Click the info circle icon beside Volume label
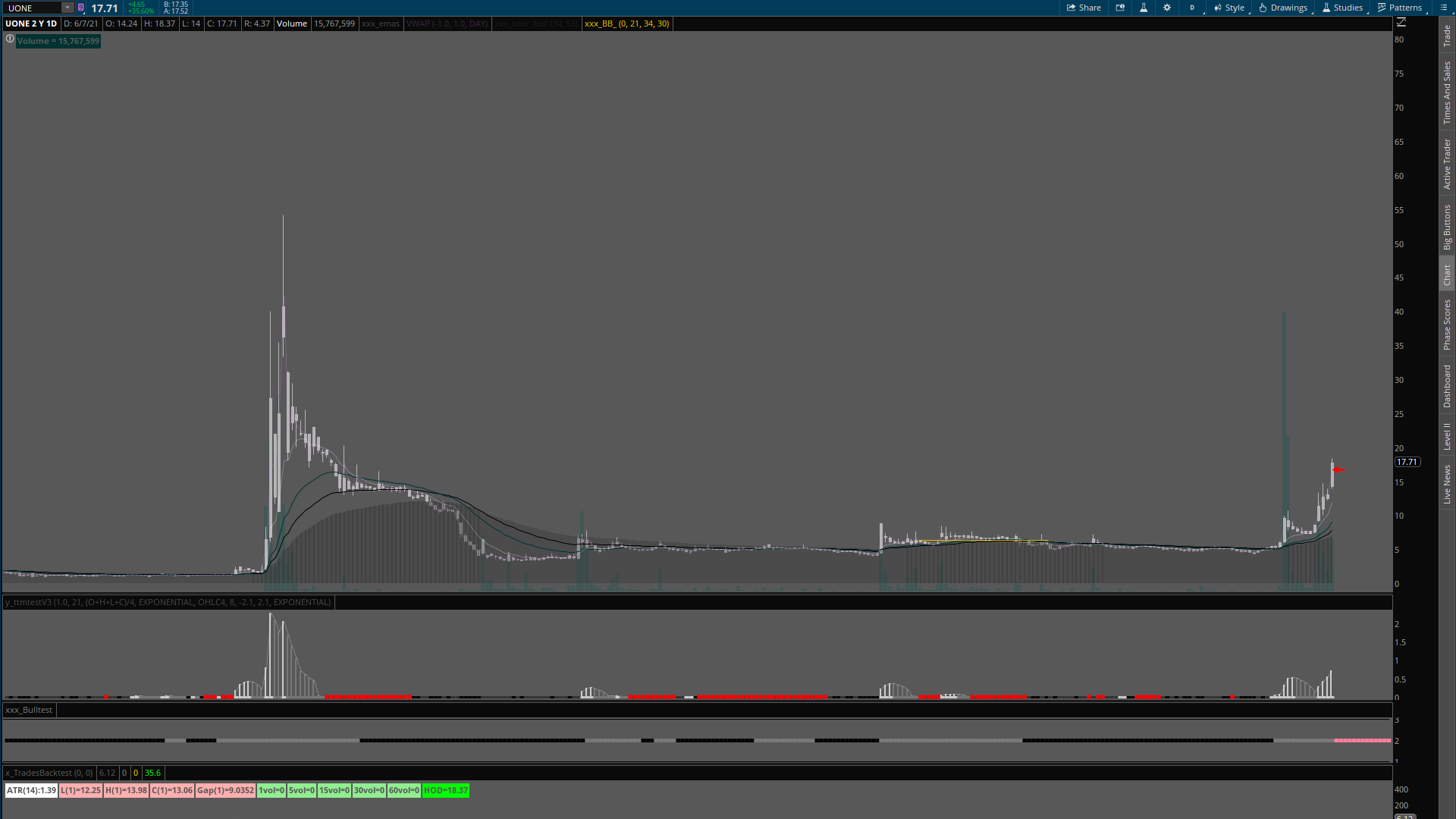Screen dimensions: 1456x819 (10, 39)
